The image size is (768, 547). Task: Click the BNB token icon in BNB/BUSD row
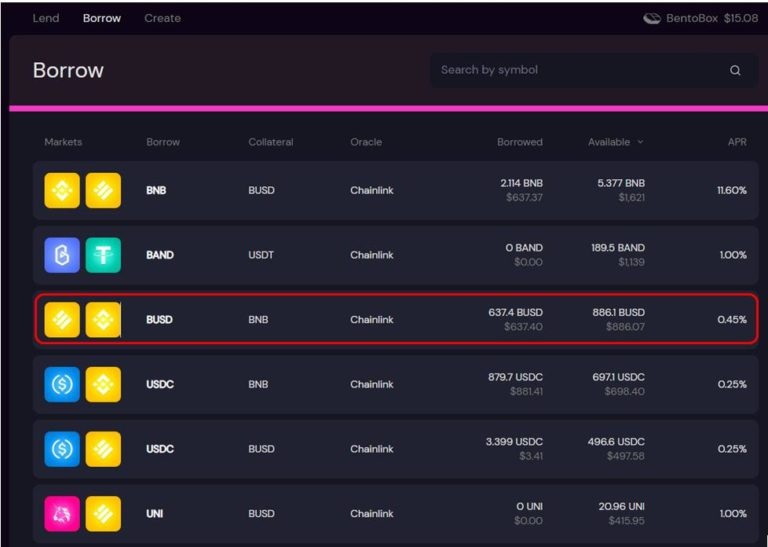point(62,190)
